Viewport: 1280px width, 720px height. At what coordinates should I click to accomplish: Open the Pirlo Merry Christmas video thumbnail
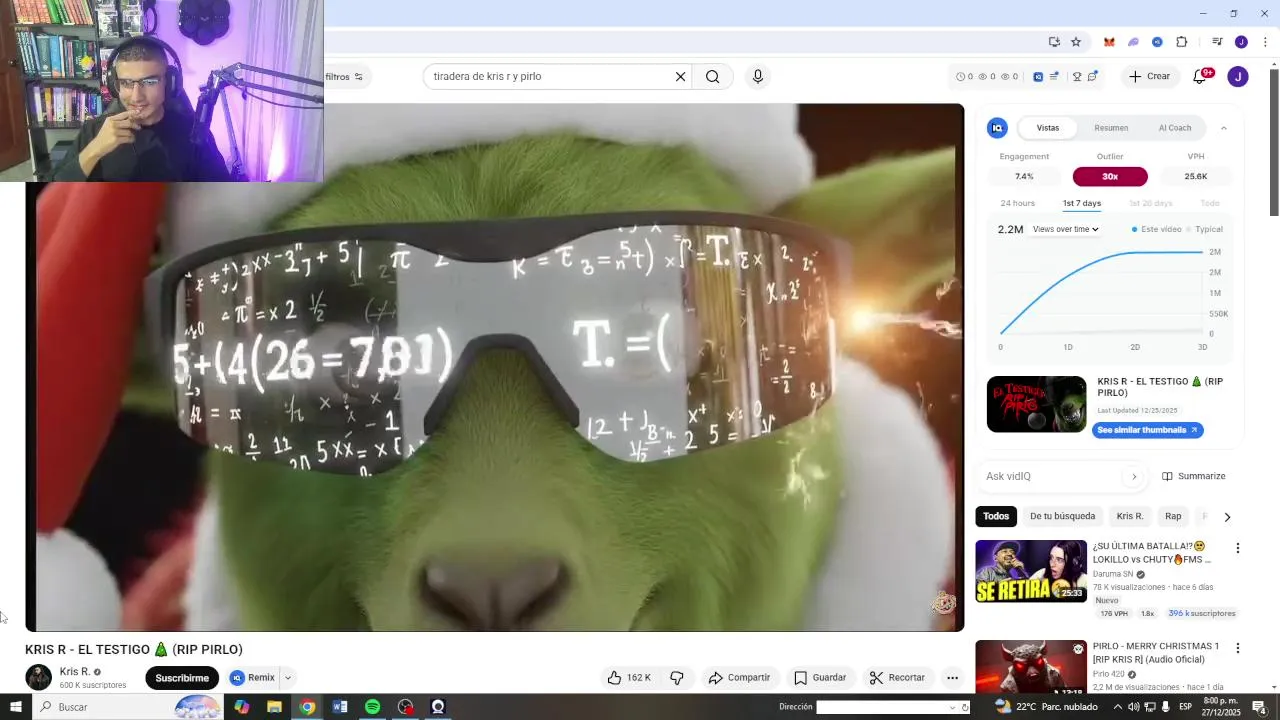pyautogui.click(x=1031, y=667)
